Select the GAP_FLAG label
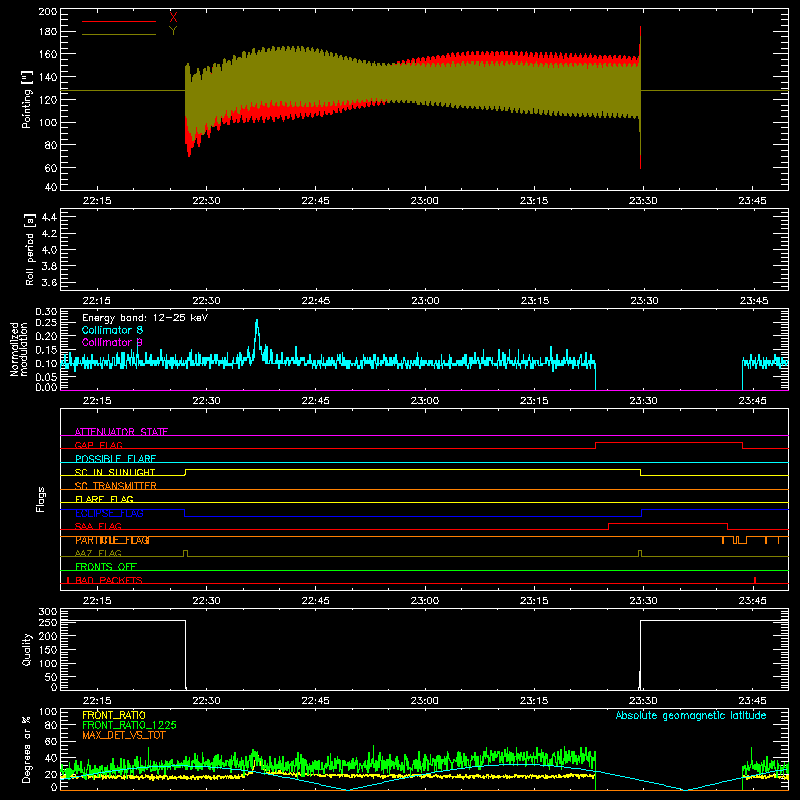800x800 pixels. [98, 445]
